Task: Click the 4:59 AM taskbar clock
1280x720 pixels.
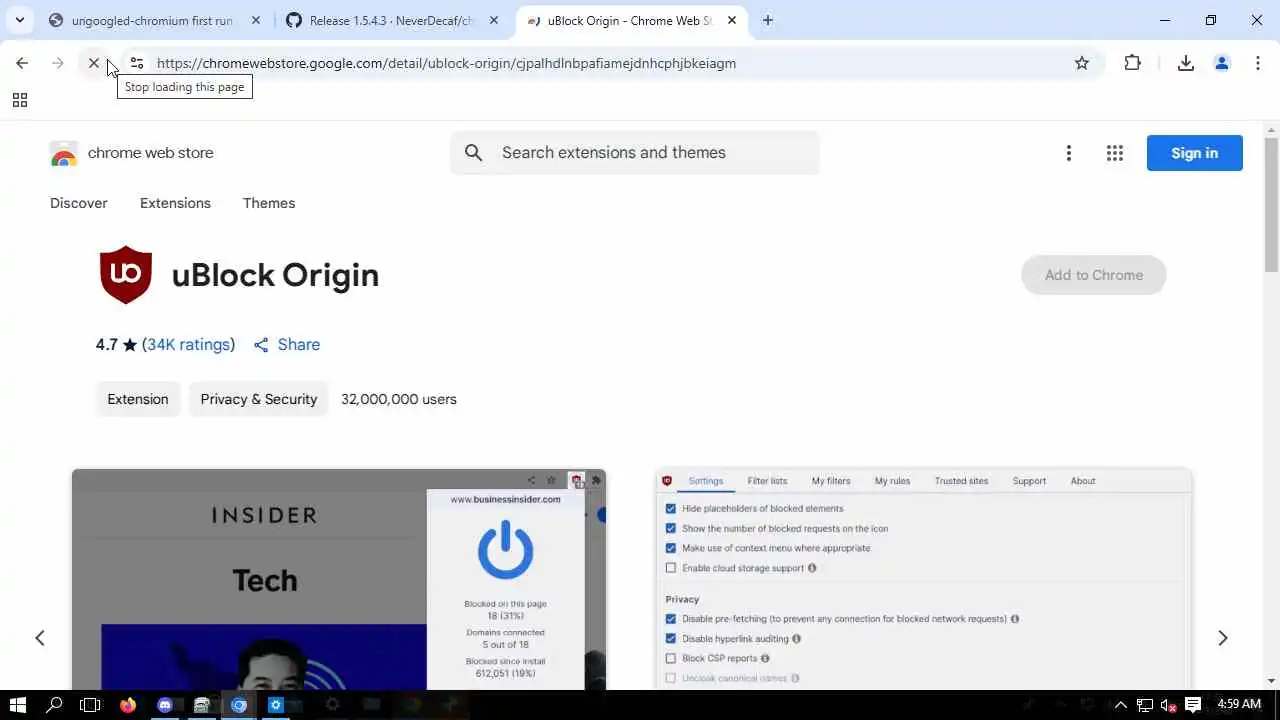Action: (x=1238, y=705)
